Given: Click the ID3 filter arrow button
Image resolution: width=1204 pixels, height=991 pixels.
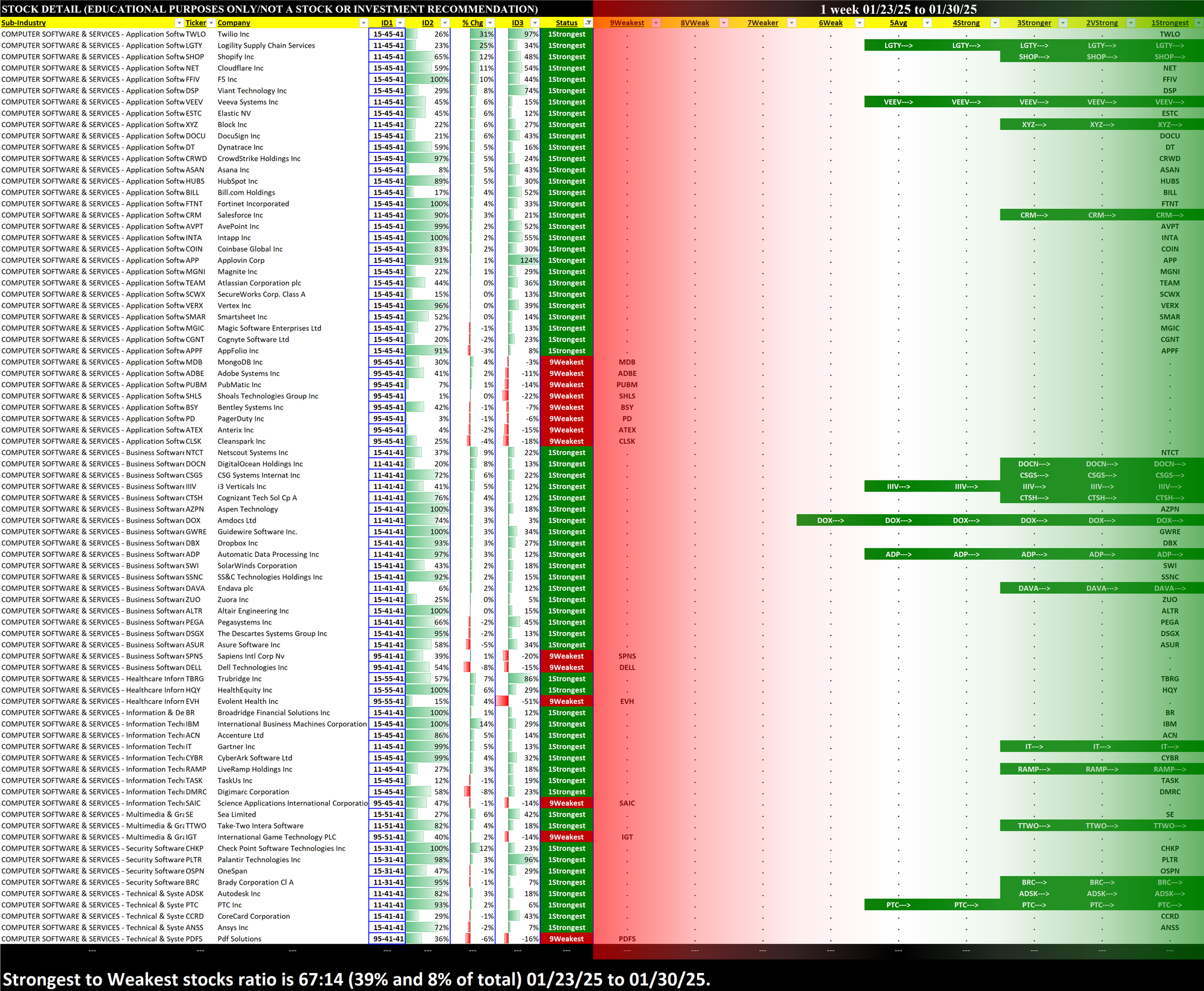Looking at the screenshot, I should pos(535,23).
